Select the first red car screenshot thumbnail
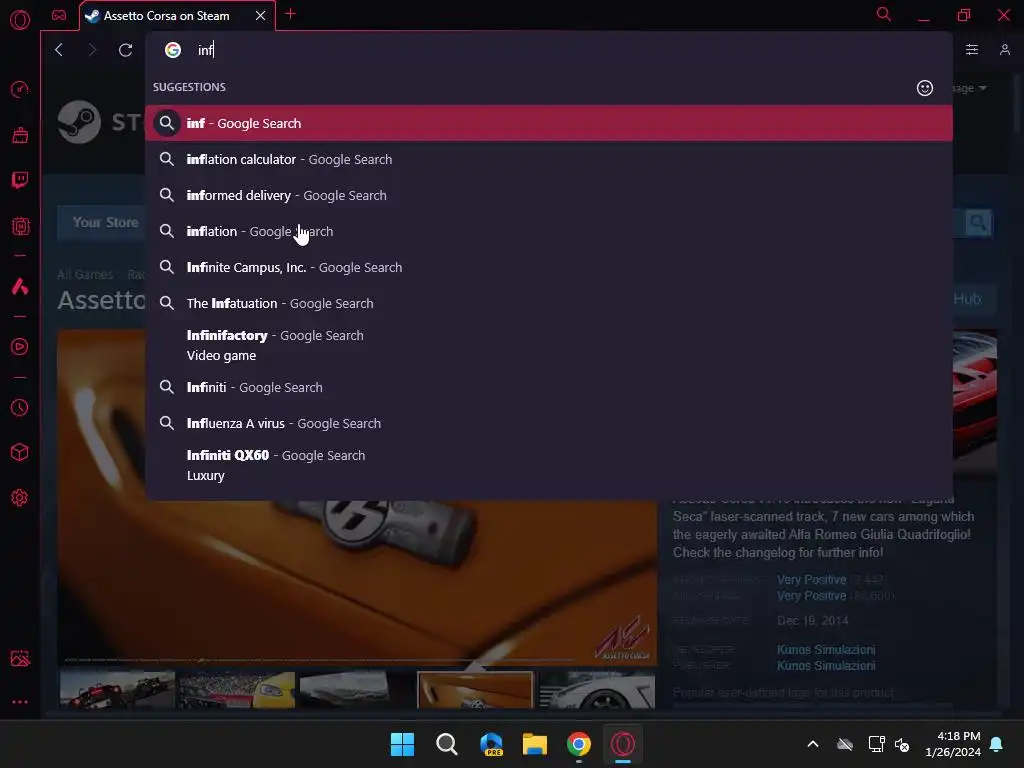 [x=118, y=689]
